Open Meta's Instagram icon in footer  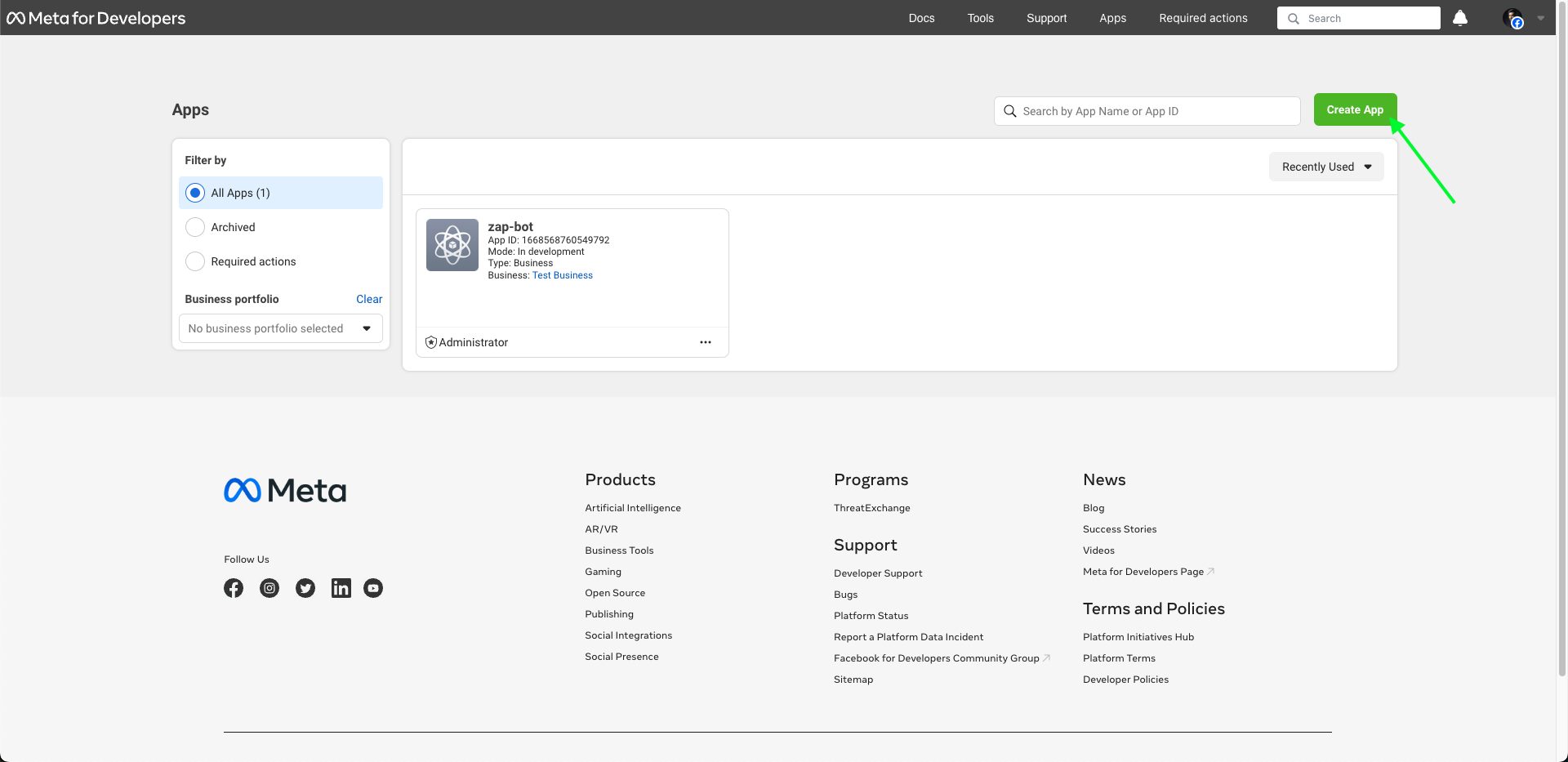click(269, 588)
